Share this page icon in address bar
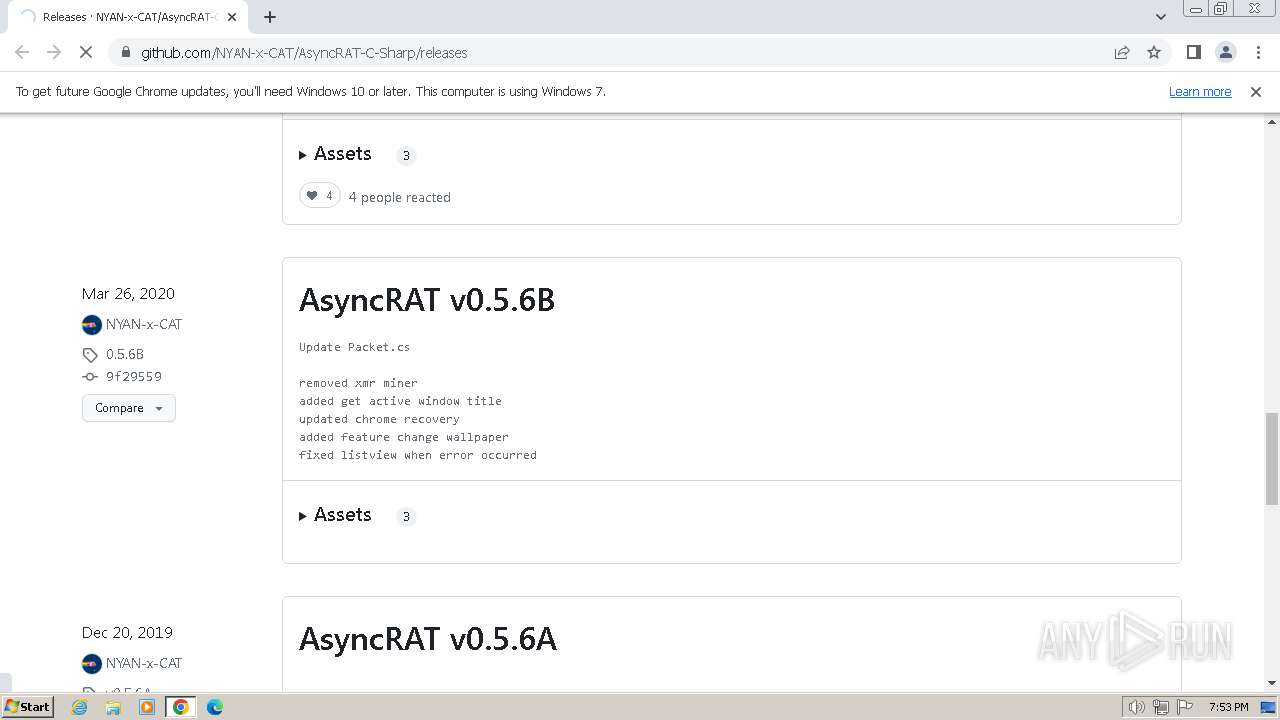This screenshot has width=1280, height=720. (1122, 53)
